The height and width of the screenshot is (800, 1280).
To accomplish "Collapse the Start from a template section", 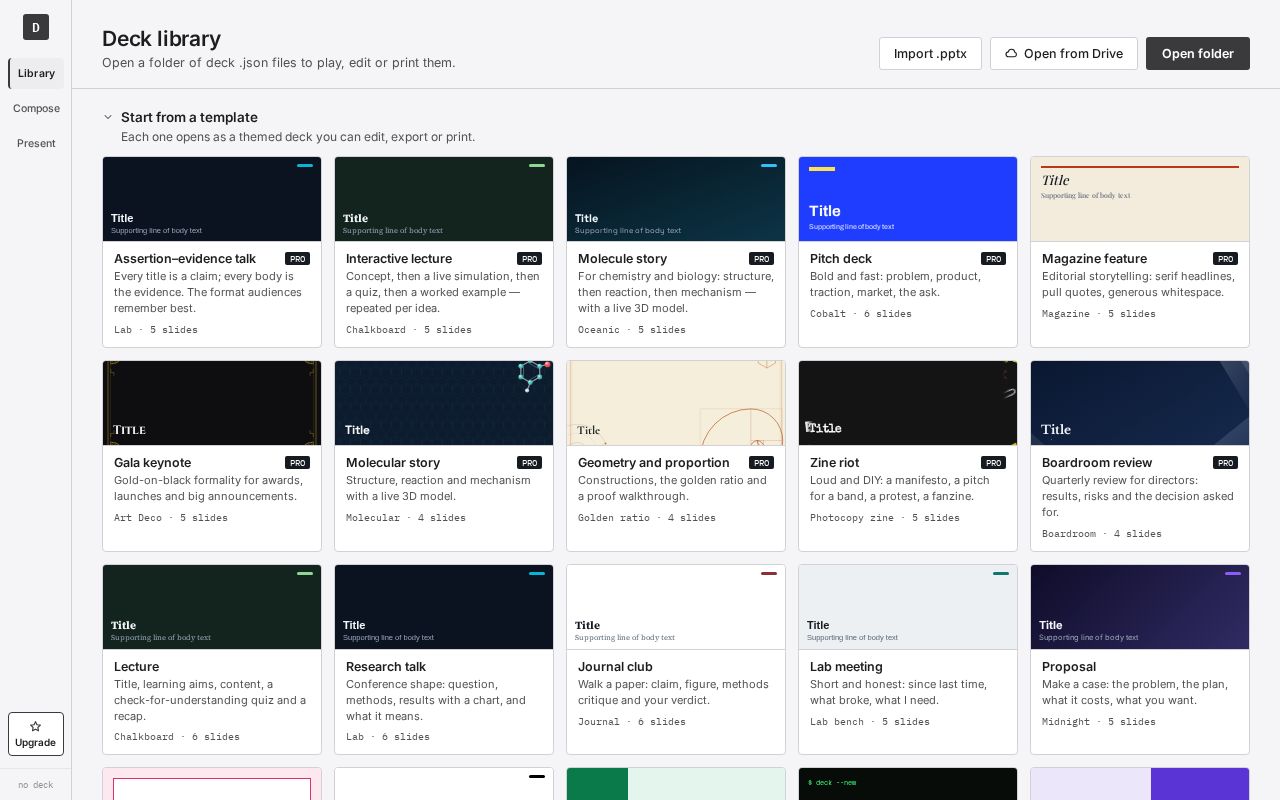I will click(108, 117).
